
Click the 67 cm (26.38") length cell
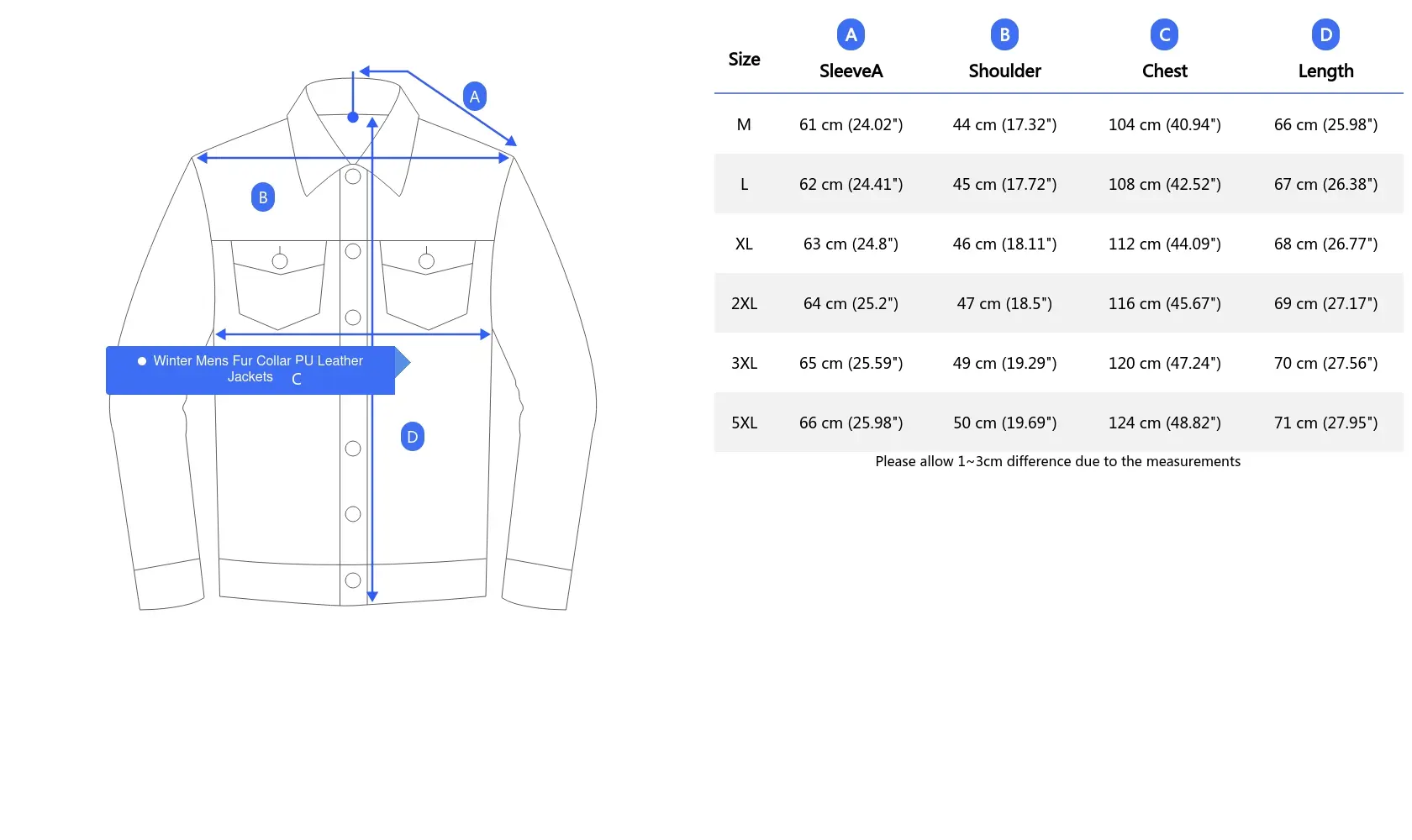(x=1325, y=184)
